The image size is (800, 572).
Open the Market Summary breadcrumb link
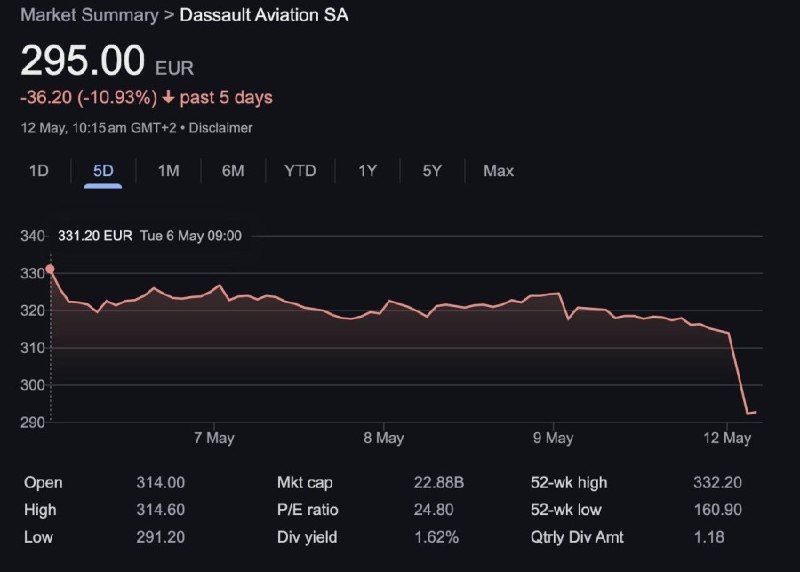pos(89,15)
